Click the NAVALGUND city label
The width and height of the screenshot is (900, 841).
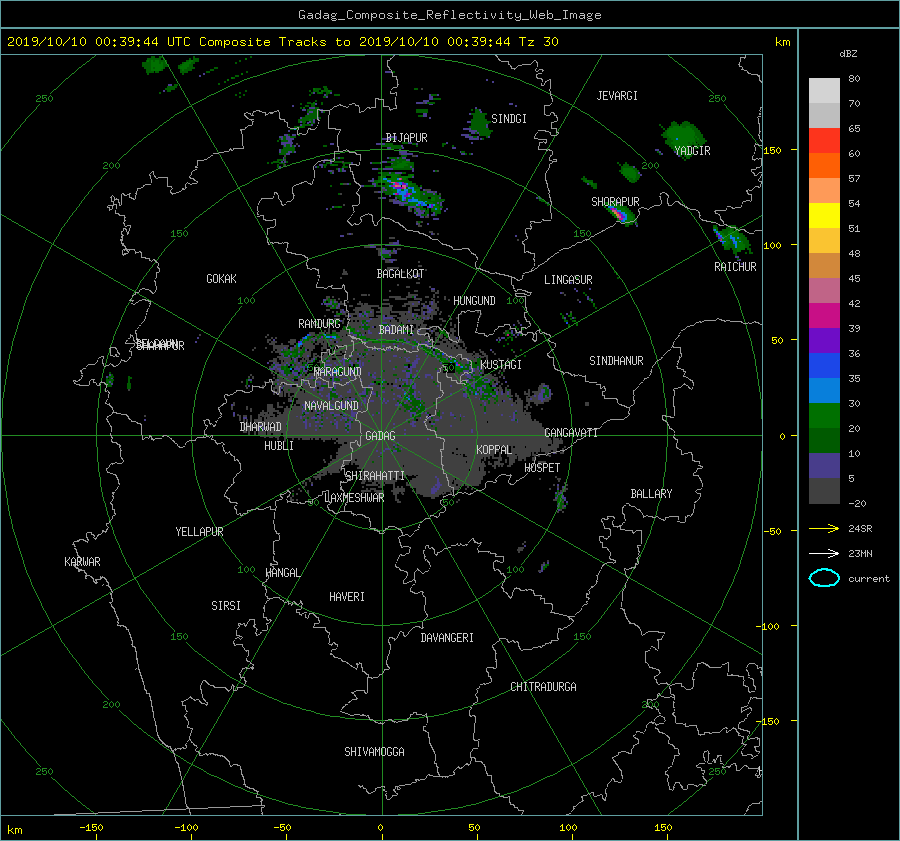pos(331,406)
